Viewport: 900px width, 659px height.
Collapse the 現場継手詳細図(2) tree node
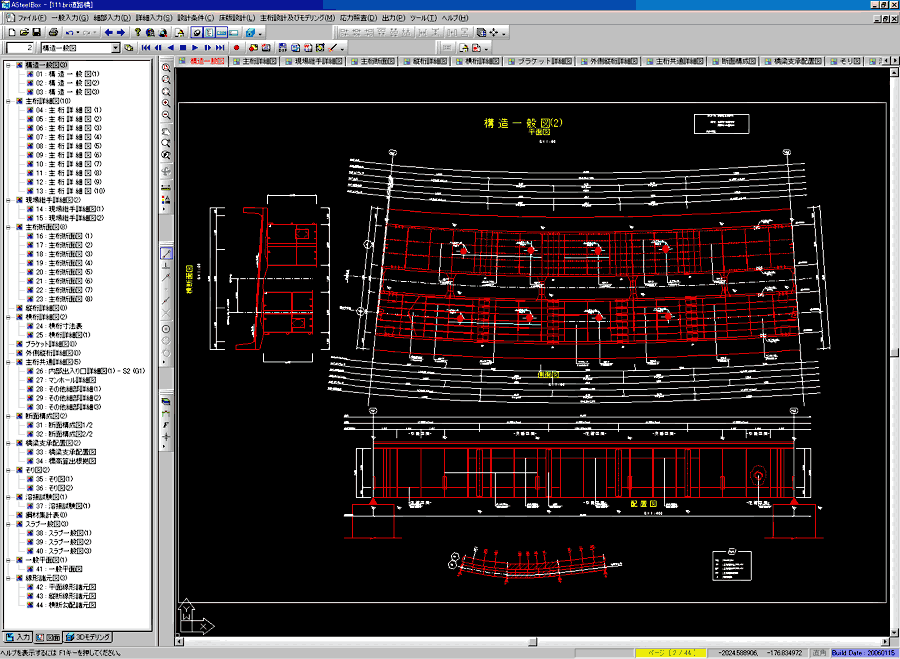click(x=9, y=200)
